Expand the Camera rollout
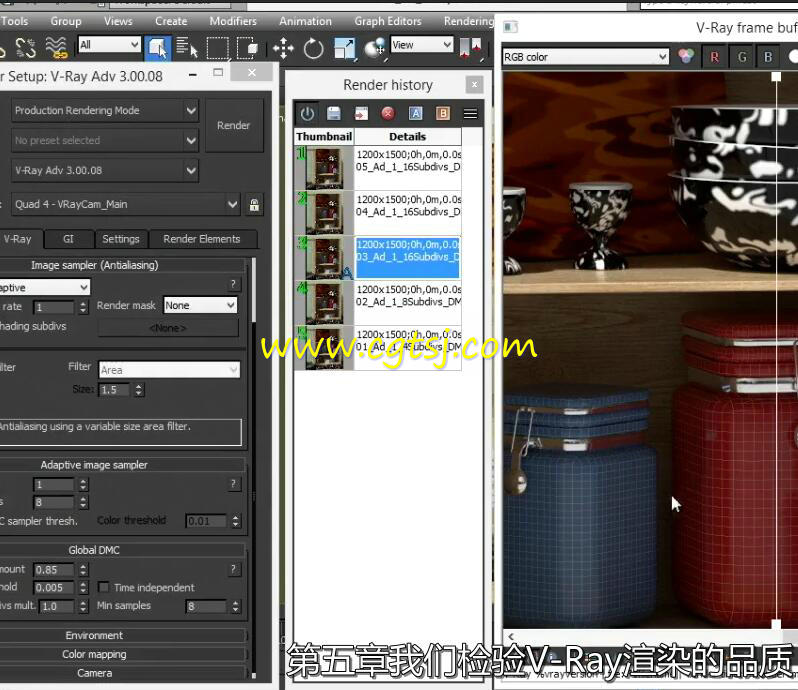Screen dimensions: 798x690 tap(95, 673)
